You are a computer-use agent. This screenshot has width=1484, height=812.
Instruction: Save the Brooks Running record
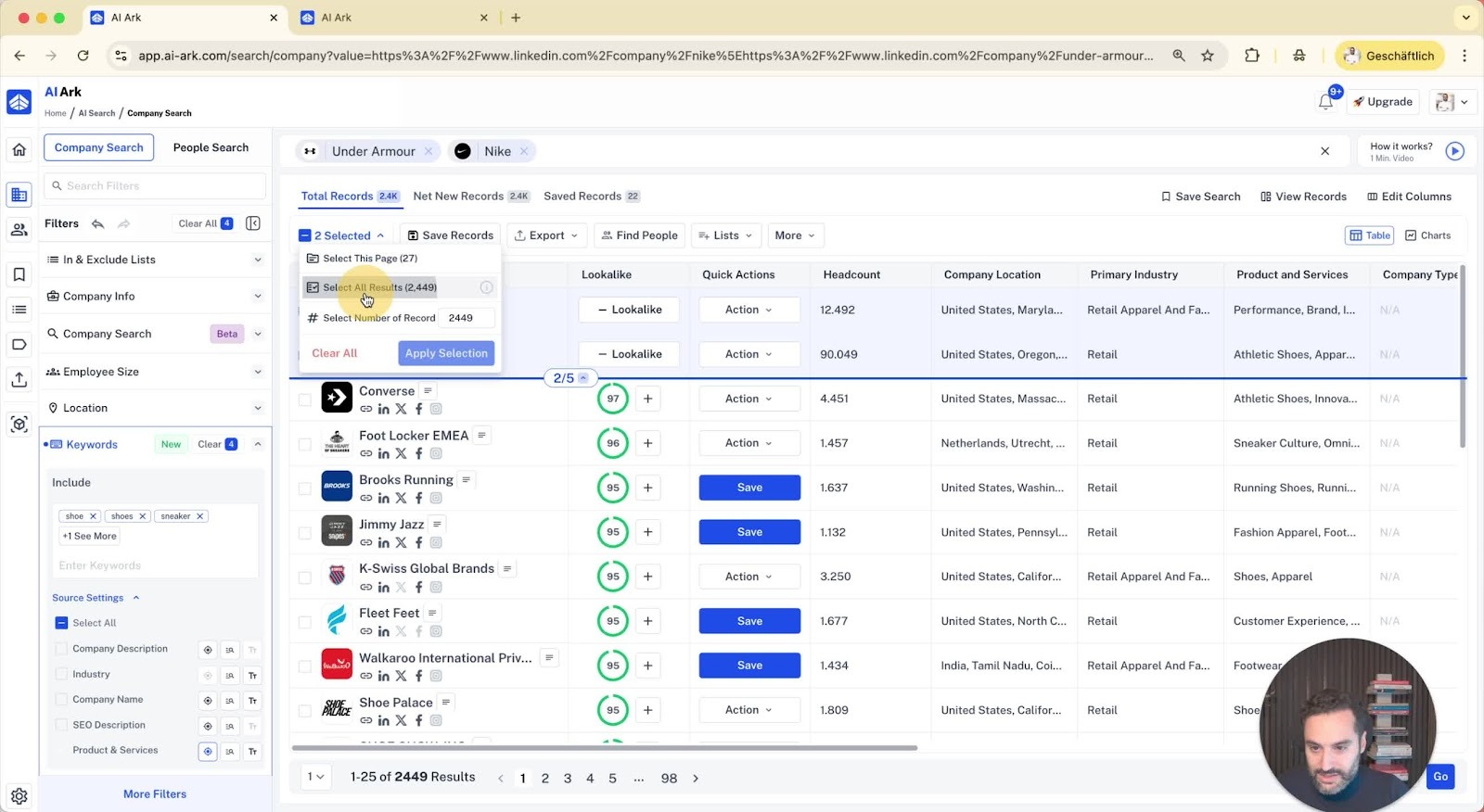pyautogui.click(x=748, y=488)
